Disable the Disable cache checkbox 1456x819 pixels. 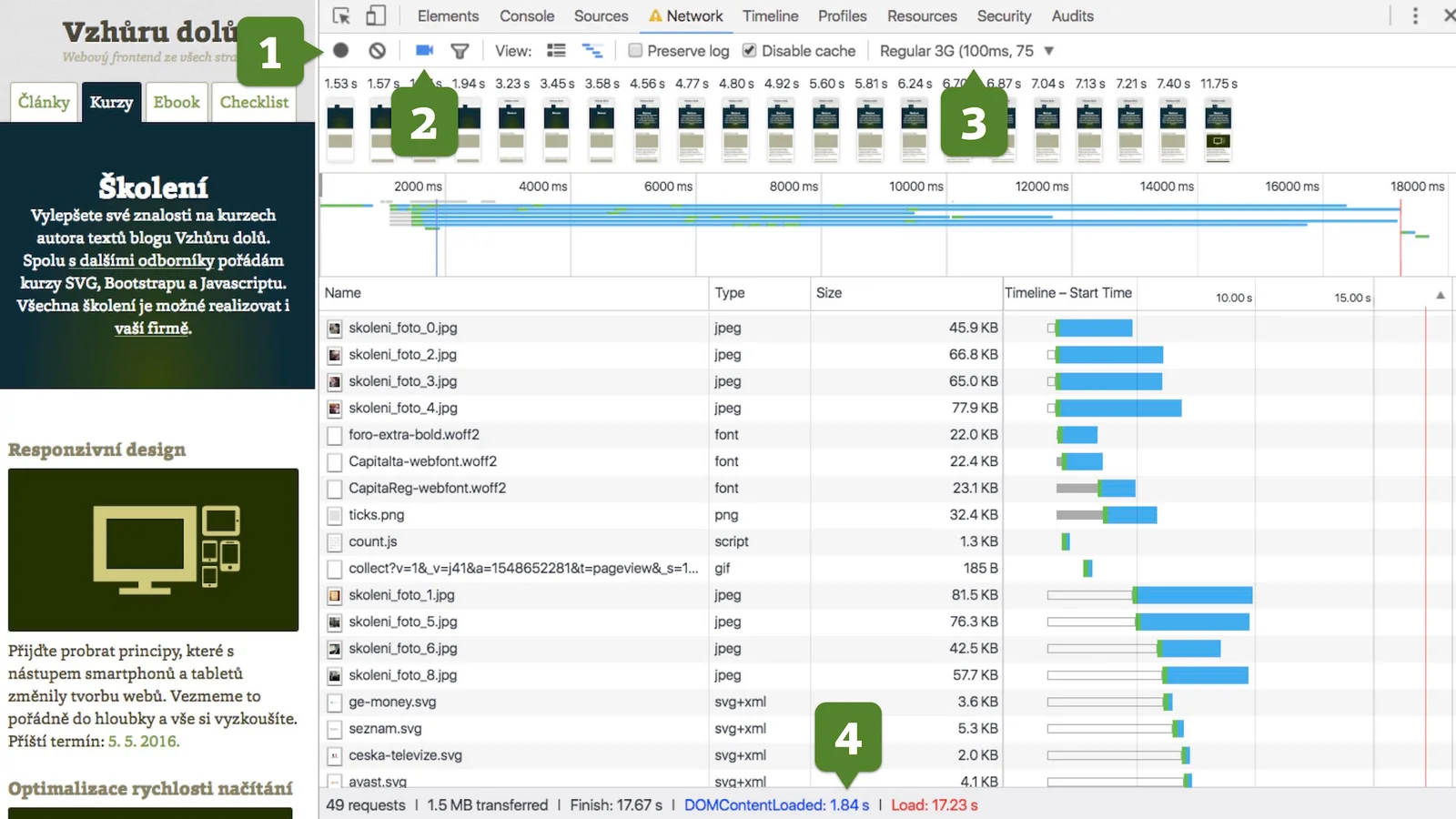coord(749,51)
